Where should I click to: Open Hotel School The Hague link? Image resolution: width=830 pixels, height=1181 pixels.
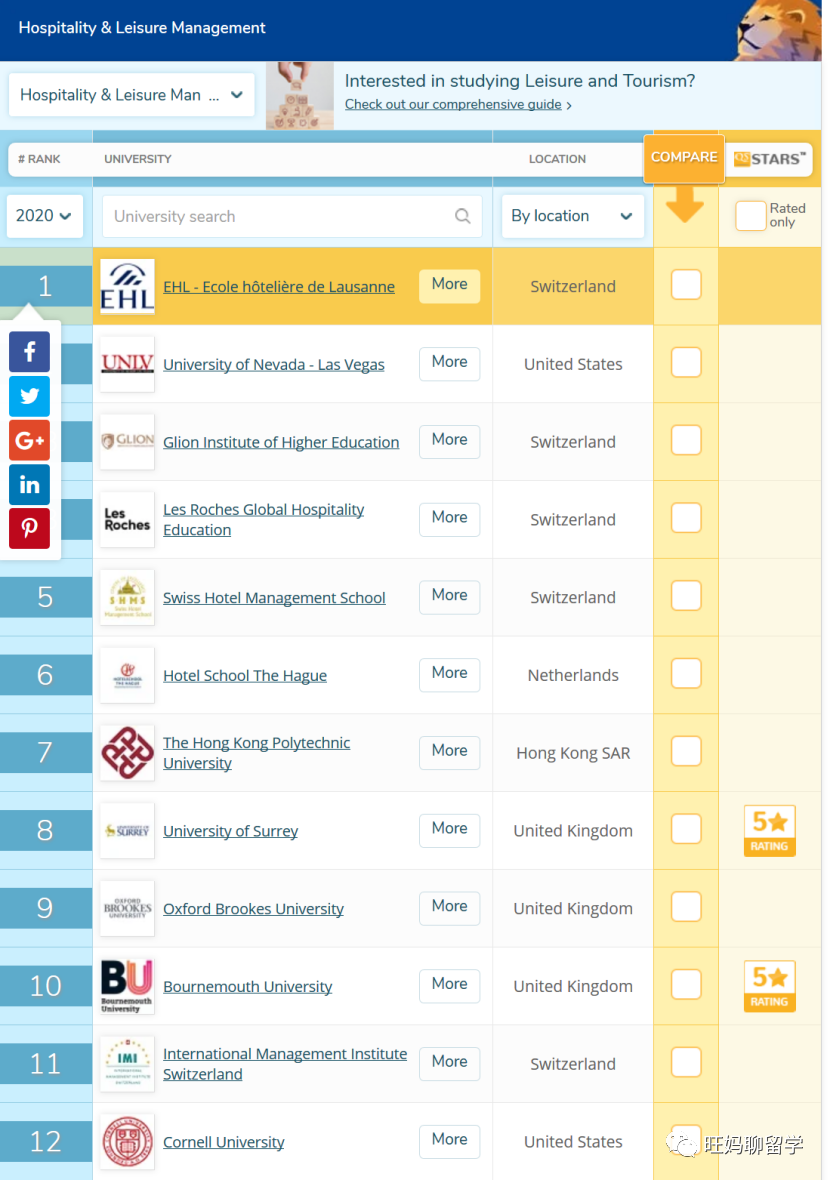click(x=245, y=676)
